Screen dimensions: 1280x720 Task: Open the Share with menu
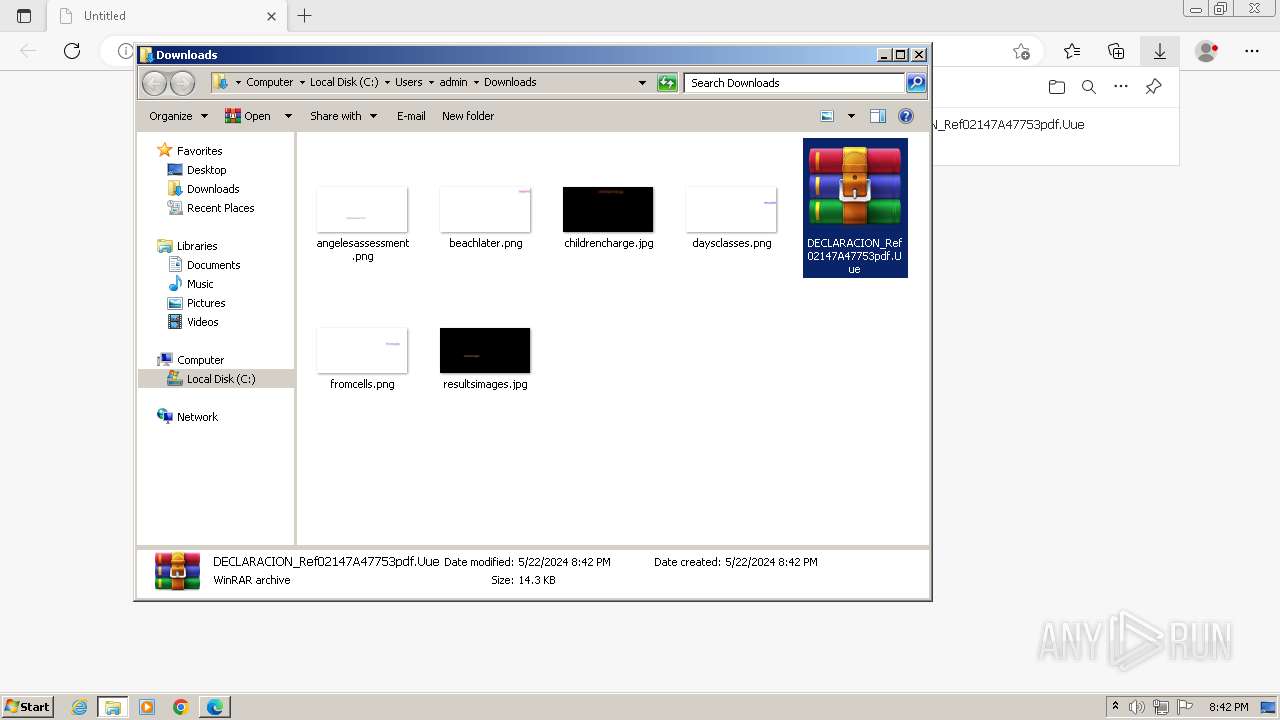343,116
